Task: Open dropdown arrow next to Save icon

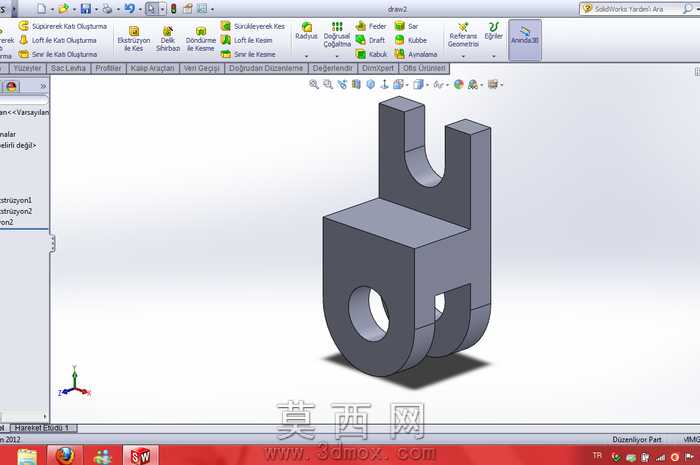Action: pyautogui.click(x=96, y=9)
